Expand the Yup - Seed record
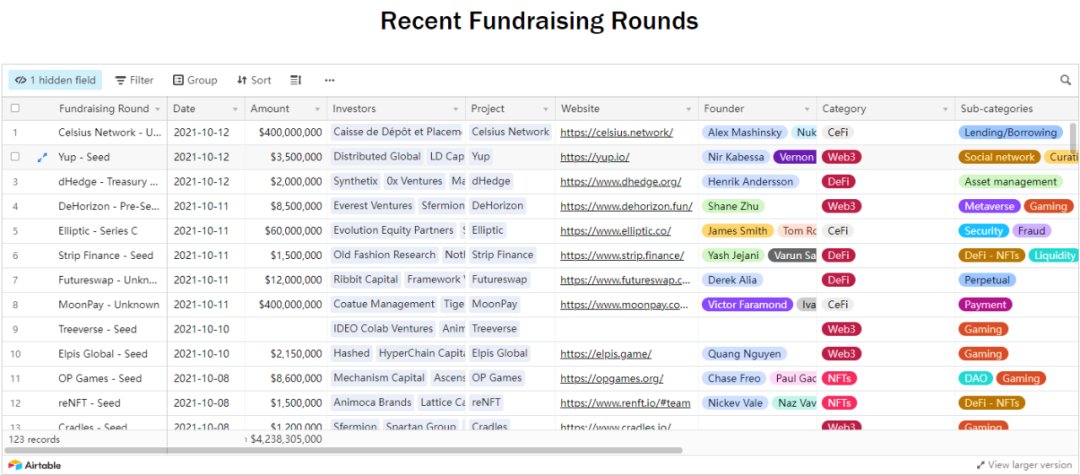 (42, 157)
